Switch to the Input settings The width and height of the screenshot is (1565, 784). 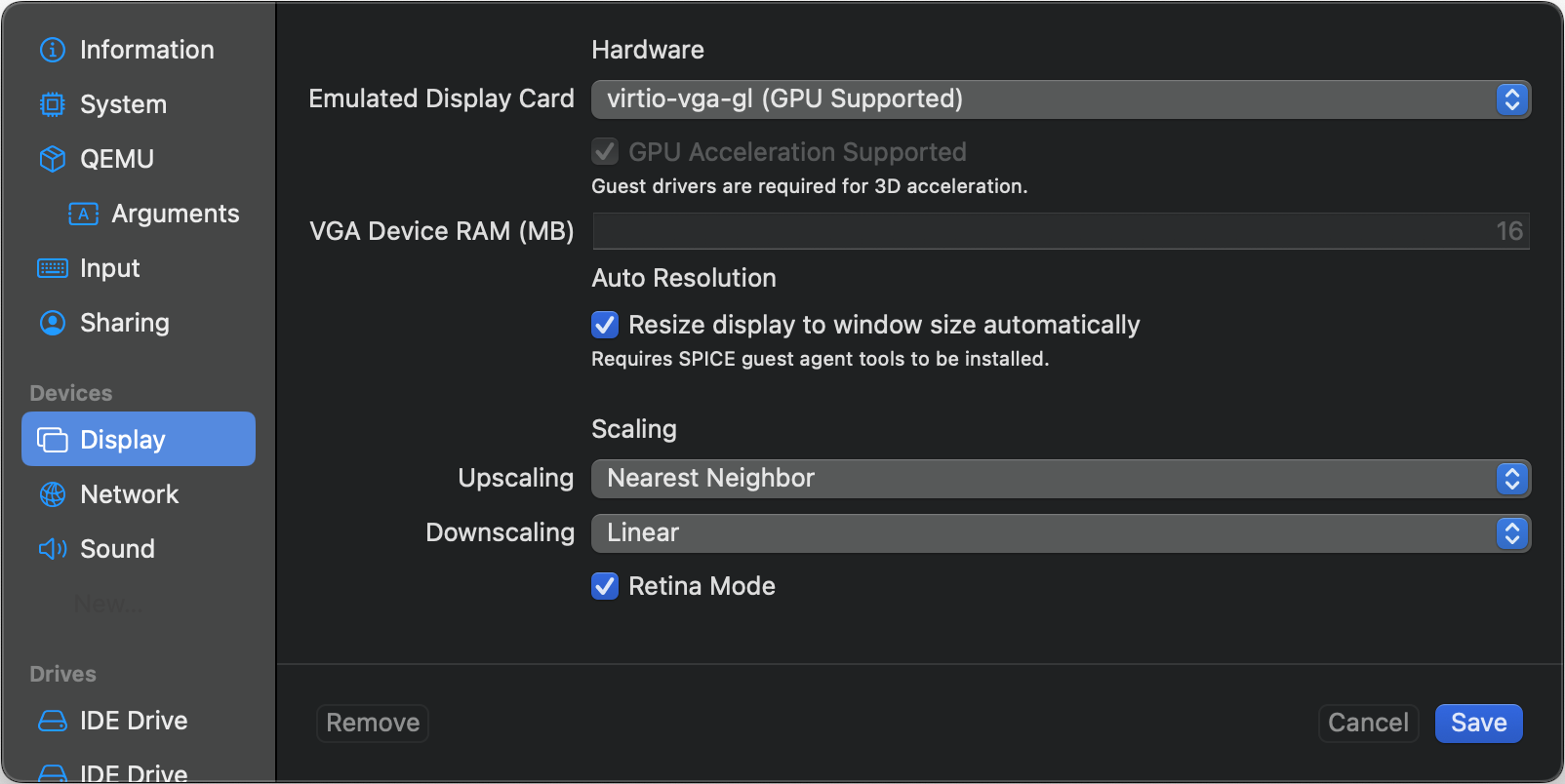pyautogui.click(x=139, y=268)
